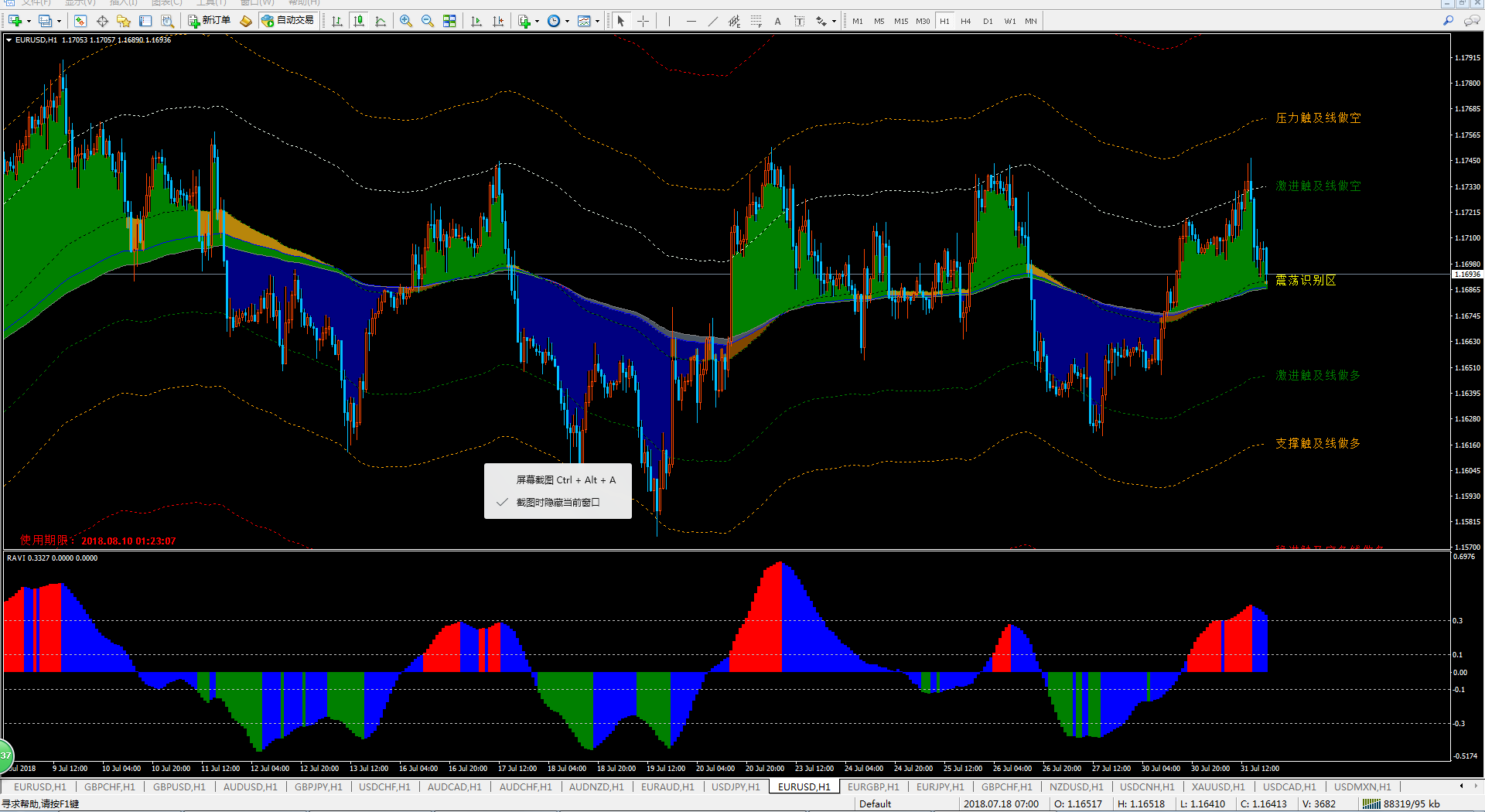Screen dimensions: 1485x812
Task: Open the chart Templates icon
Action: (584, 21)
